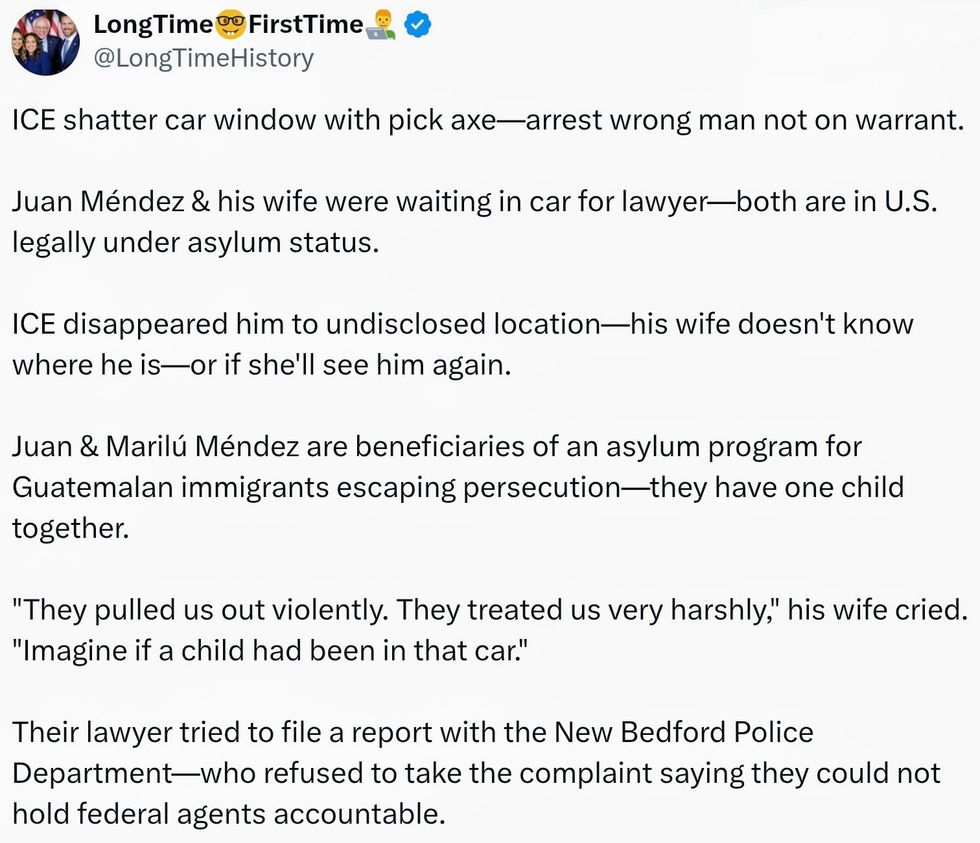Click the line "where he is—or if she'll see him again"
Viewport: 980px width, 843px height.
pyautogui.click(x=261, y=364)
